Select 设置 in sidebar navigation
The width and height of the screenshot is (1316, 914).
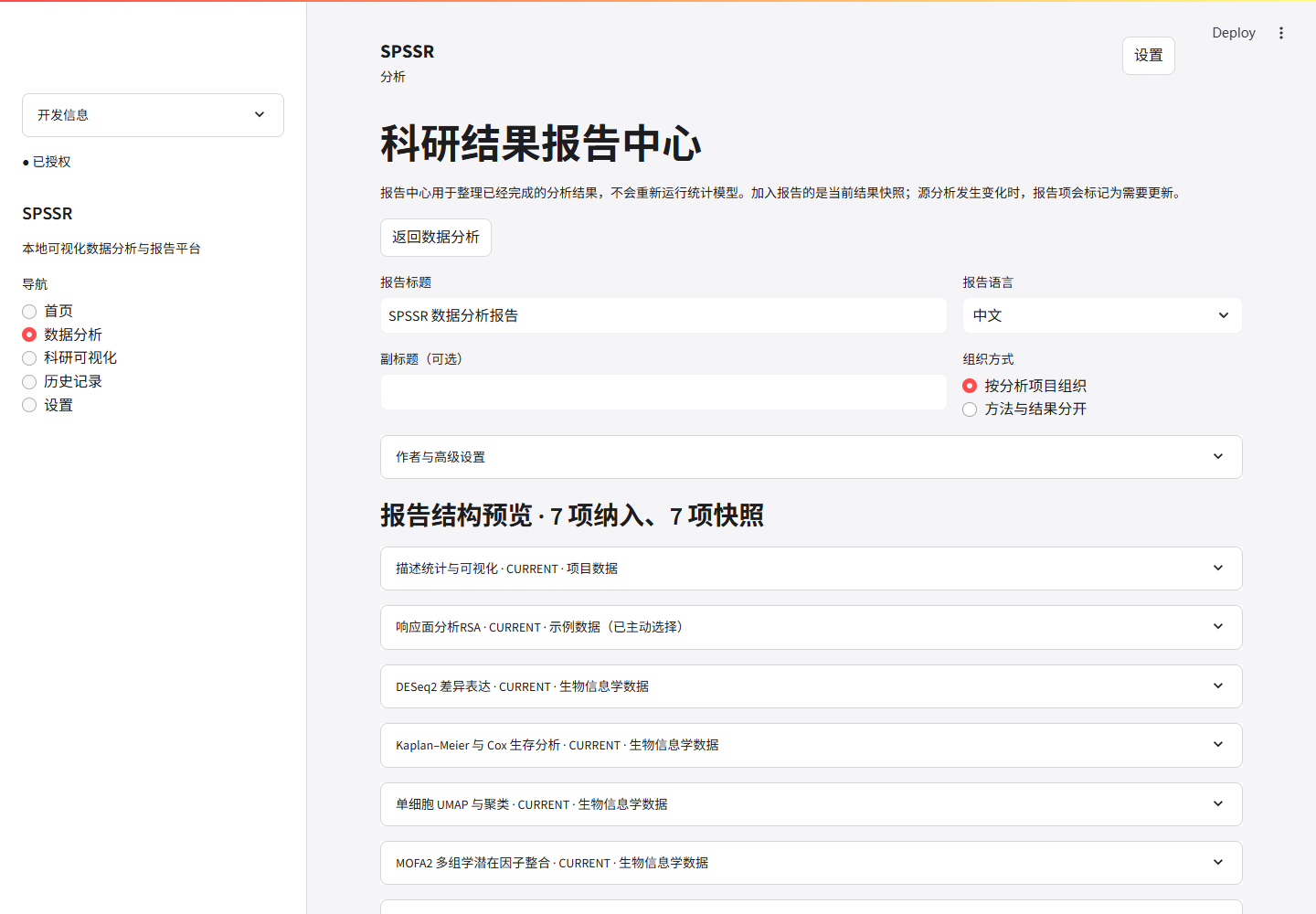pyautogui.click(x=48, y=405)
